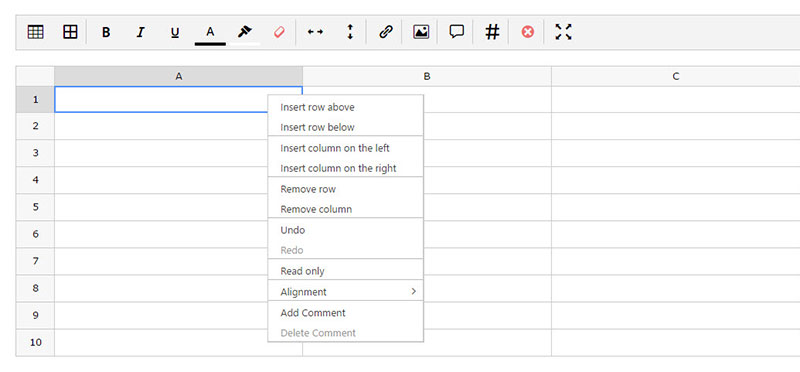The width and height of the screenshot is (800, 372).
Task: Click the Bold formatting icon
Action: pyautogui.click(x=106, y=32)
